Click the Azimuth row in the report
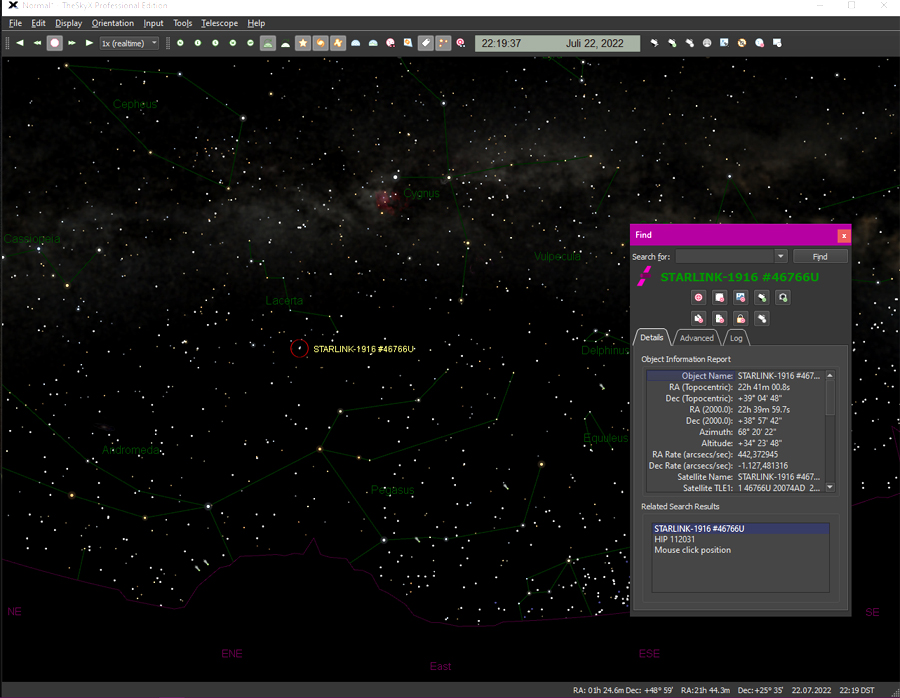Image resolution: width=900 pixels, height=698 pixels. [x=735, y=432]
